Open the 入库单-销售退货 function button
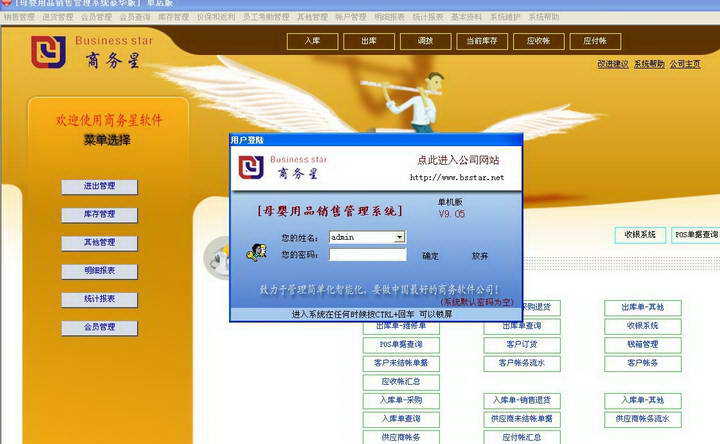Viewport: 720px width, 444px height. [x=522, y=400]
